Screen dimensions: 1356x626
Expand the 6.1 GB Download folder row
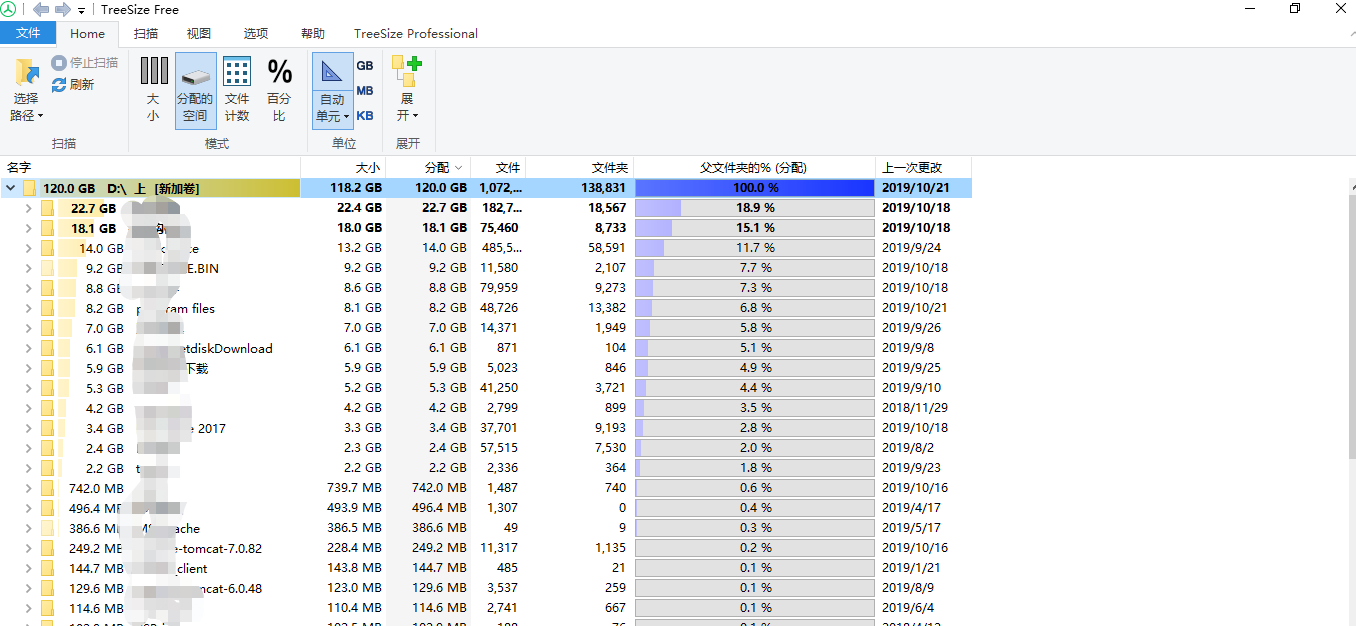(x=28, y=348)
